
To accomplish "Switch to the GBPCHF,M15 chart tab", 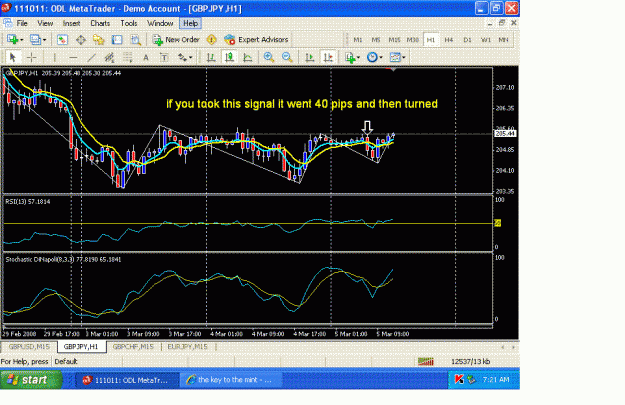I will pos(133,347).
